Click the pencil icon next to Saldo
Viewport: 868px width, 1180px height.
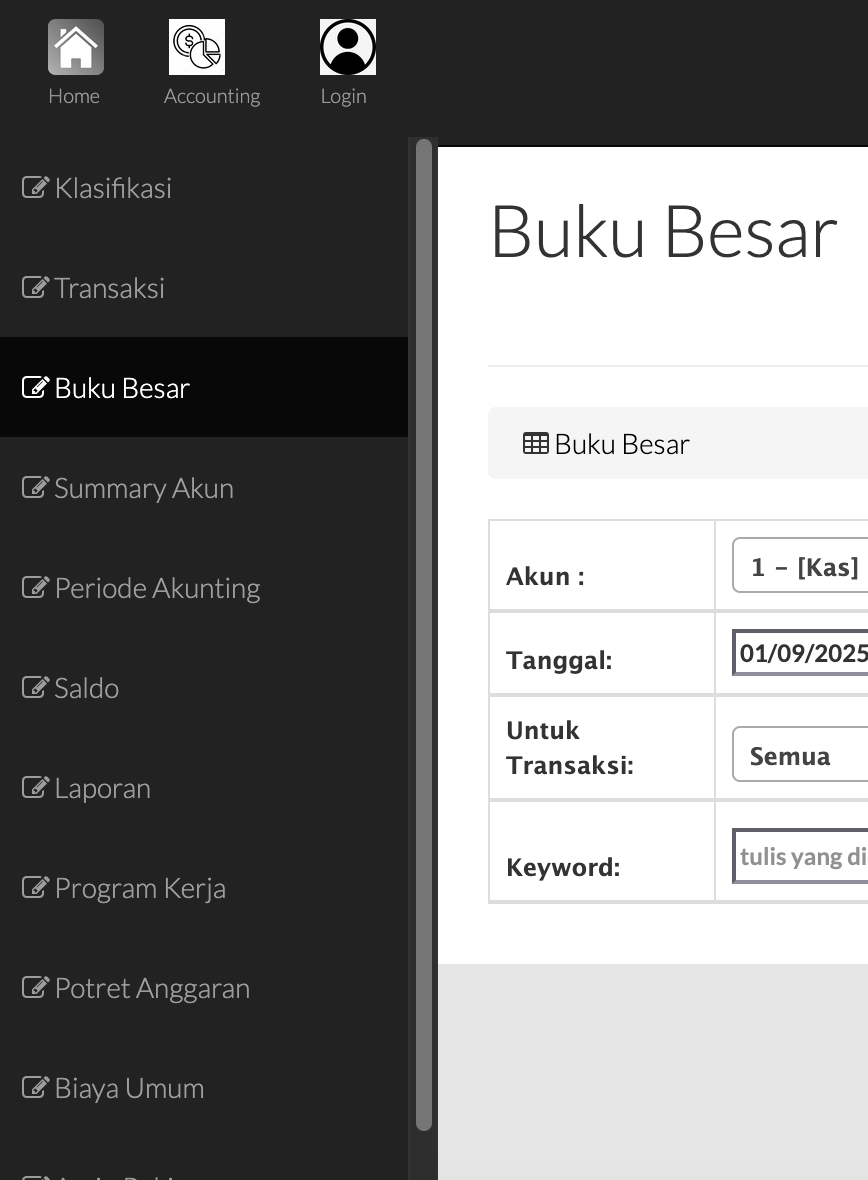point(33,686)
